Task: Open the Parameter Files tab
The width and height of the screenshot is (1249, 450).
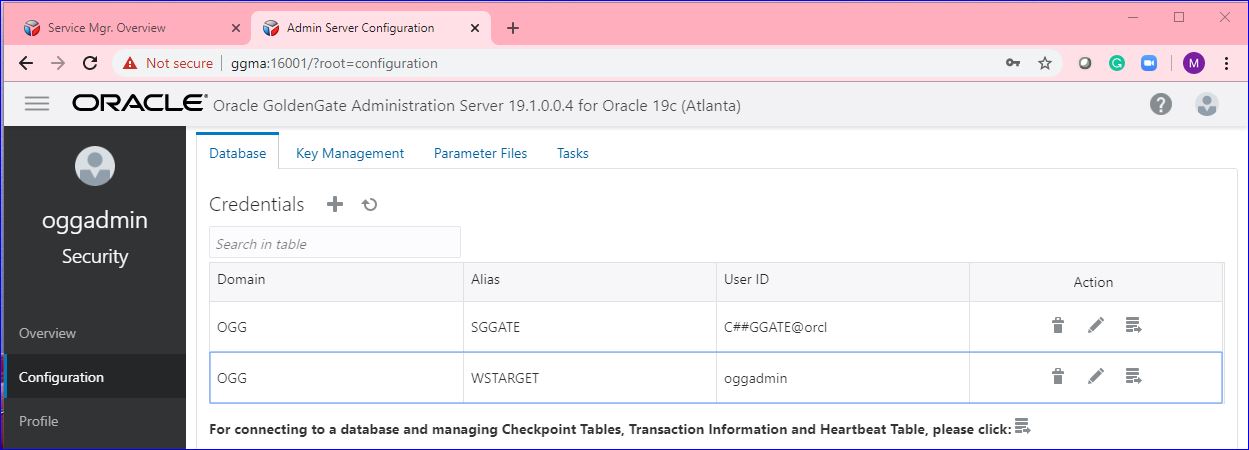Action: coord(480,153)
